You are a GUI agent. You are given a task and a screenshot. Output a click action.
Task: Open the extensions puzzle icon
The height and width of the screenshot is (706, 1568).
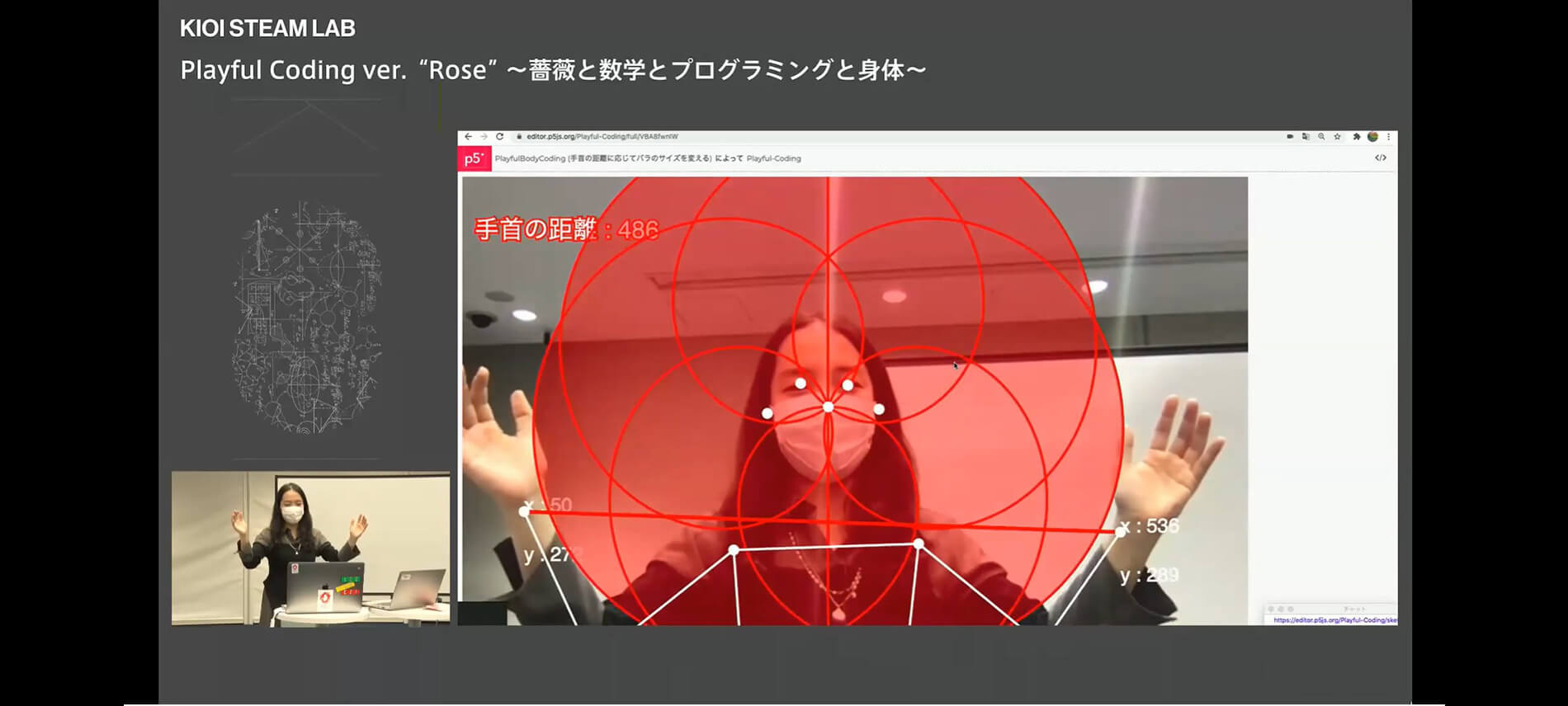coord(1356,137)
